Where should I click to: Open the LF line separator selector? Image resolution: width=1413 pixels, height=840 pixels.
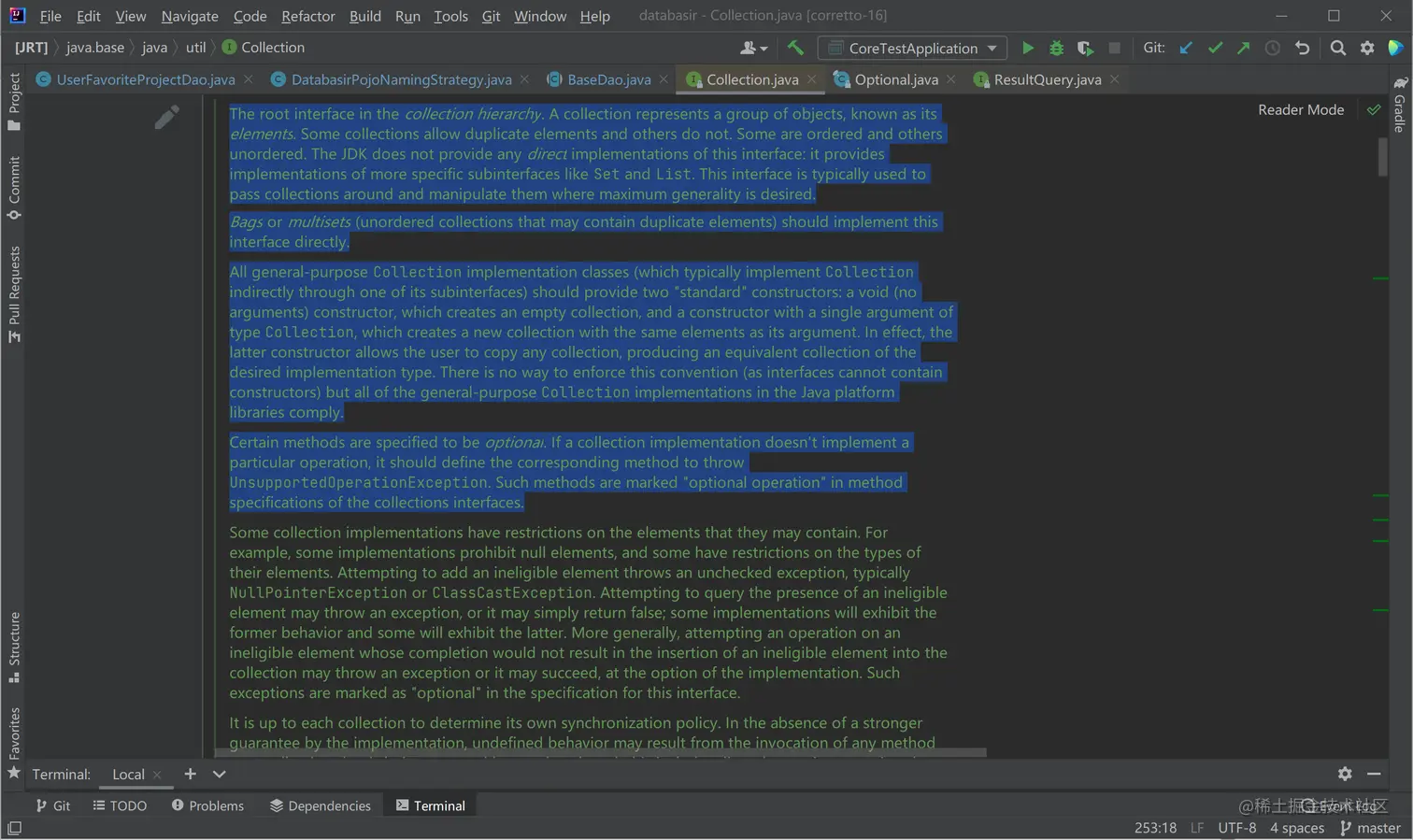pos(1196,828)
